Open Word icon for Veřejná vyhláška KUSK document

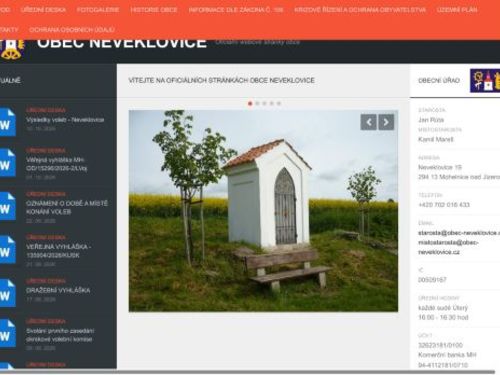(x=7, y=250)
